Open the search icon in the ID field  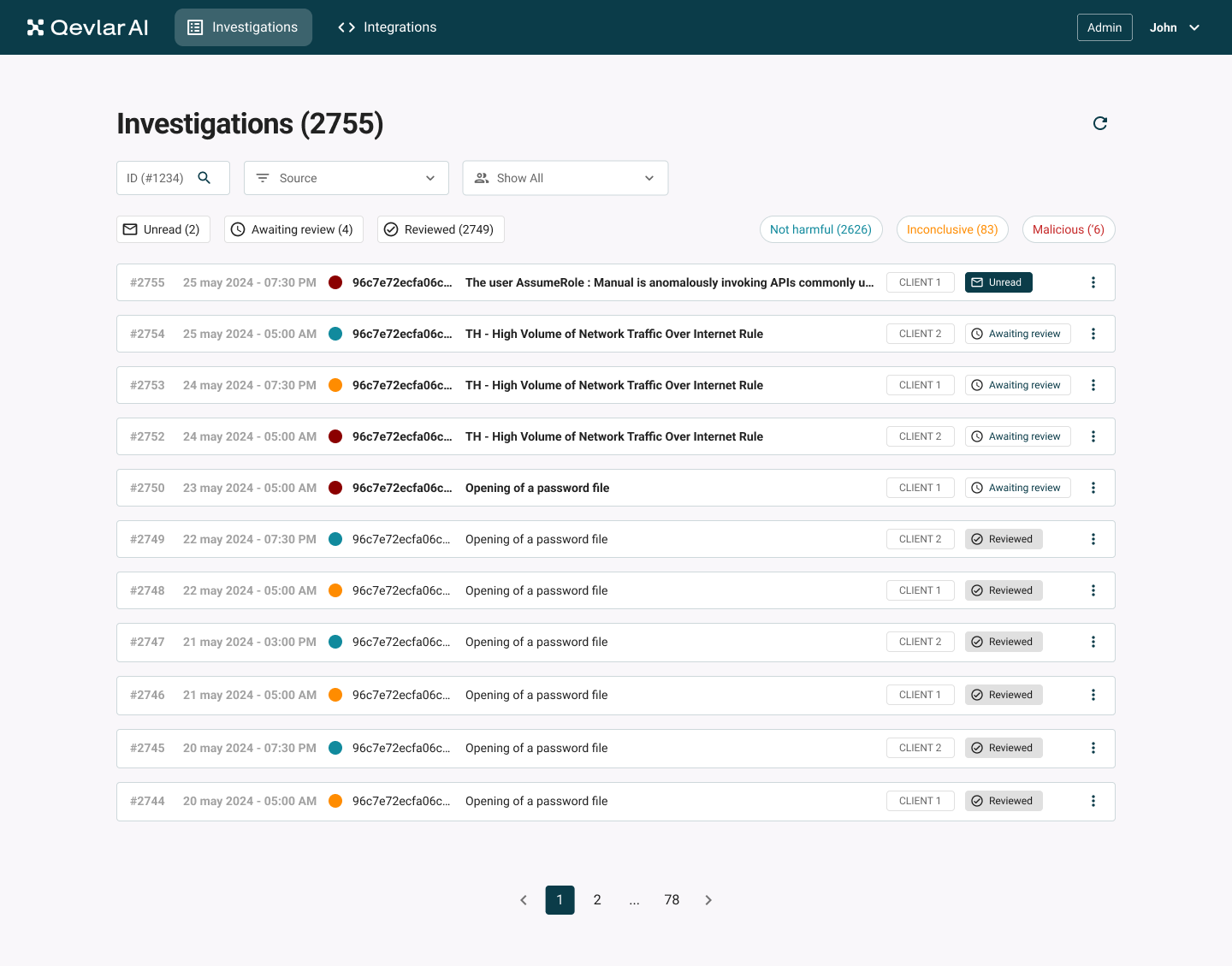204,177
